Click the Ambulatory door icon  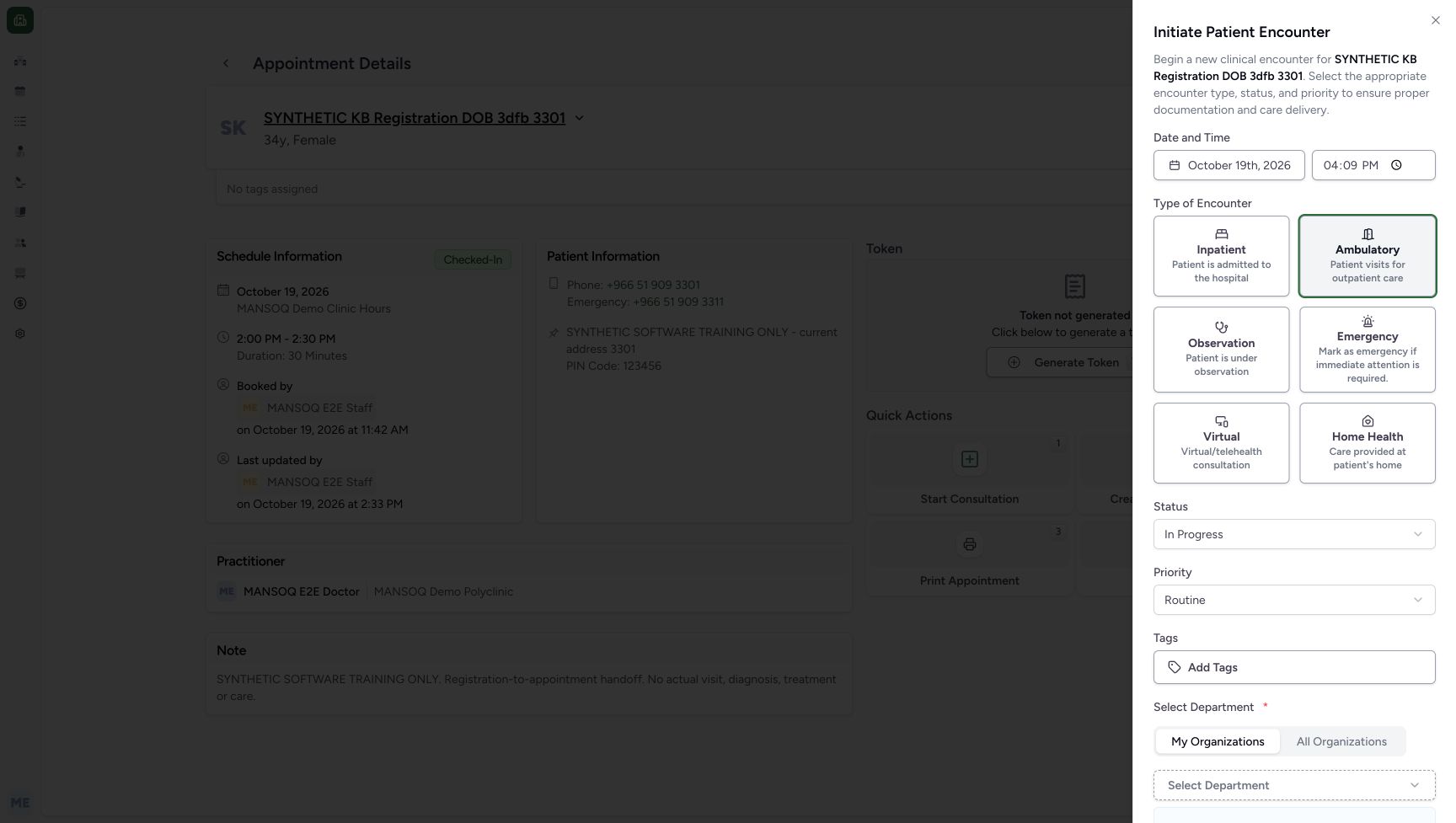tap(1368, 234)
